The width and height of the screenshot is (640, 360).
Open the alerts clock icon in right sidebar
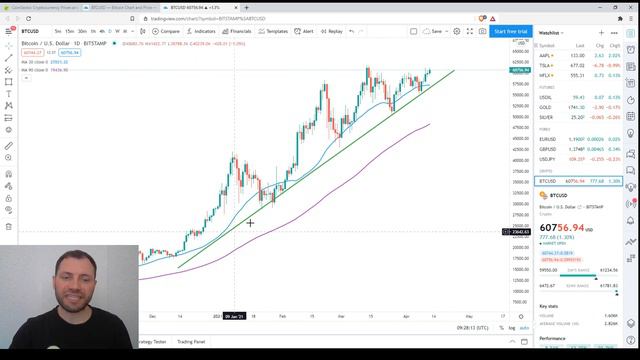point(631,50)
